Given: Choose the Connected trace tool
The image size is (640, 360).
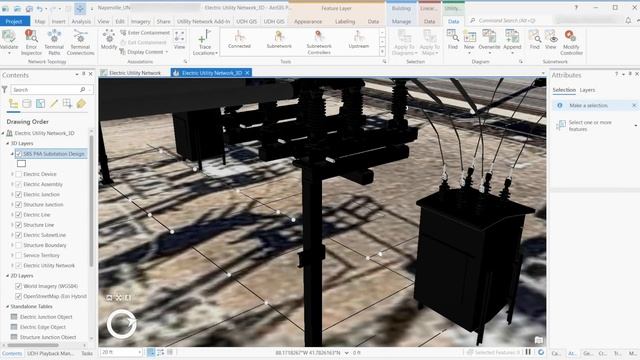Looking at the screenshot, I should click(x=239, y=40).
